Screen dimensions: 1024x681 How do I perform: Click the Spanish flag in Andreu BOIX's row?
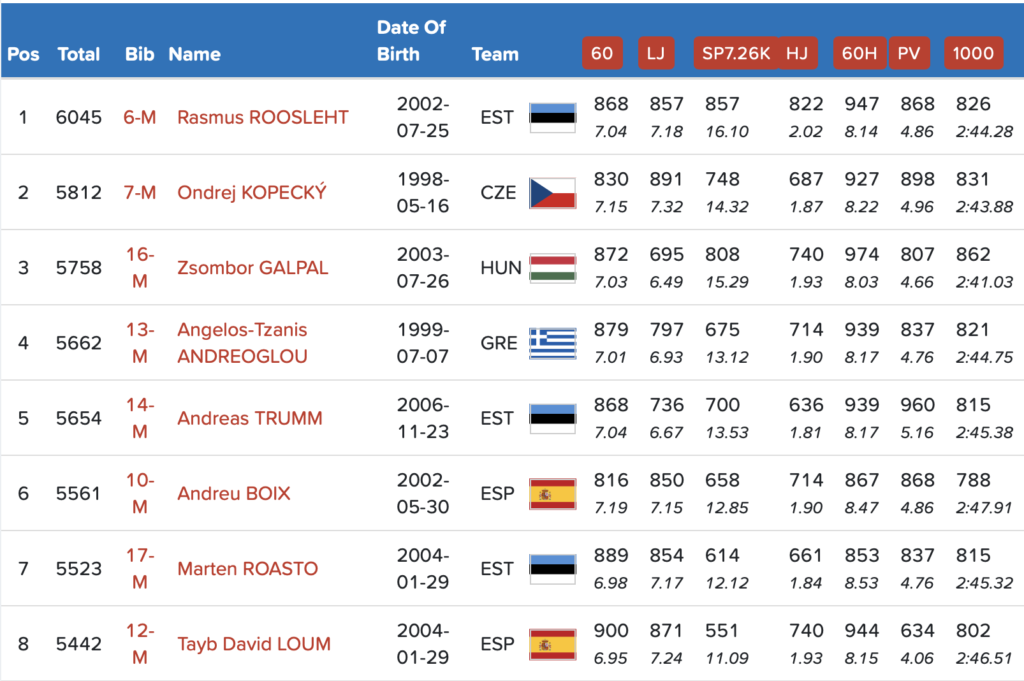(552, 494)
